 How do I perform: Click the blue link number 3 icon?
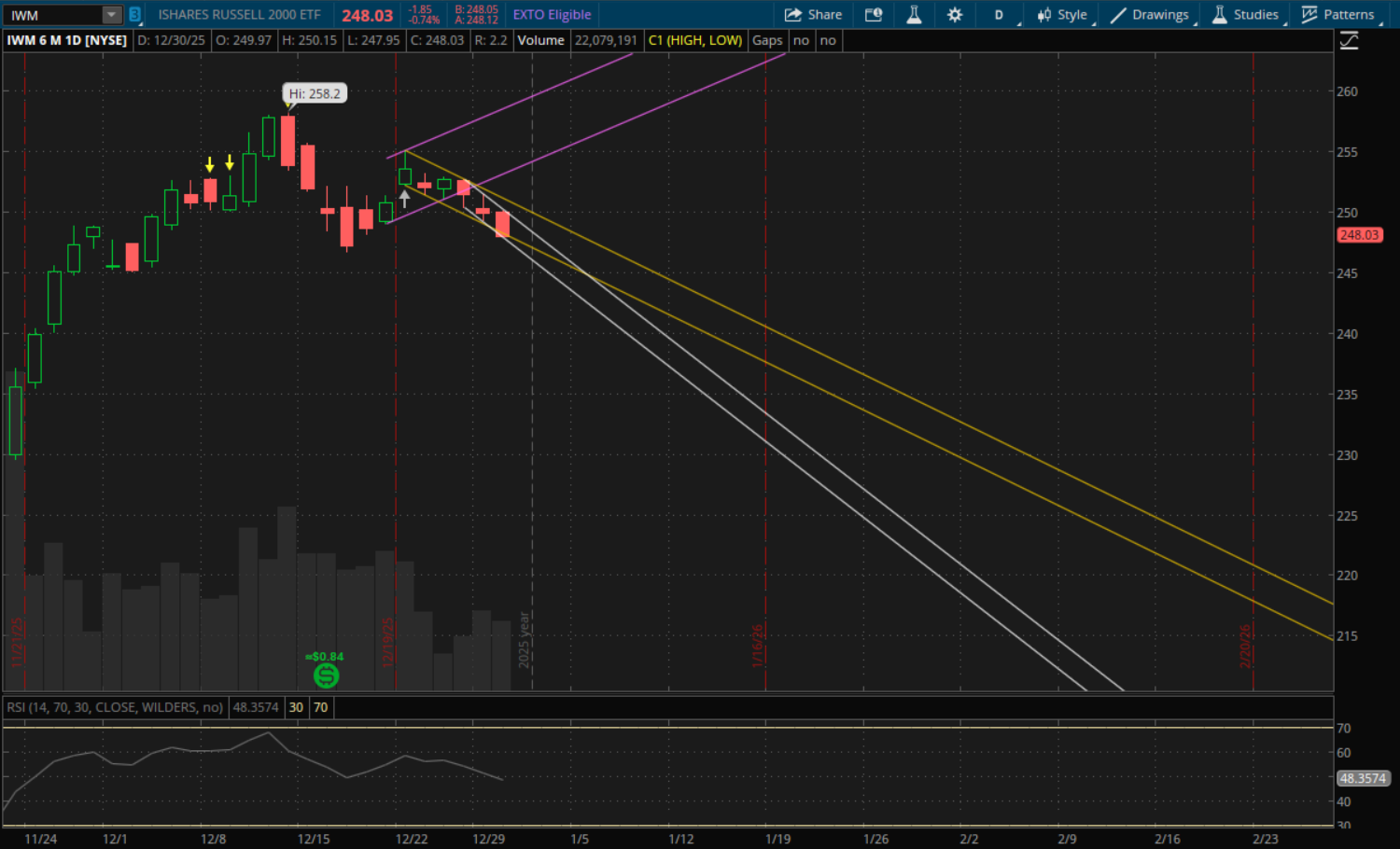[x=134, y=15]
